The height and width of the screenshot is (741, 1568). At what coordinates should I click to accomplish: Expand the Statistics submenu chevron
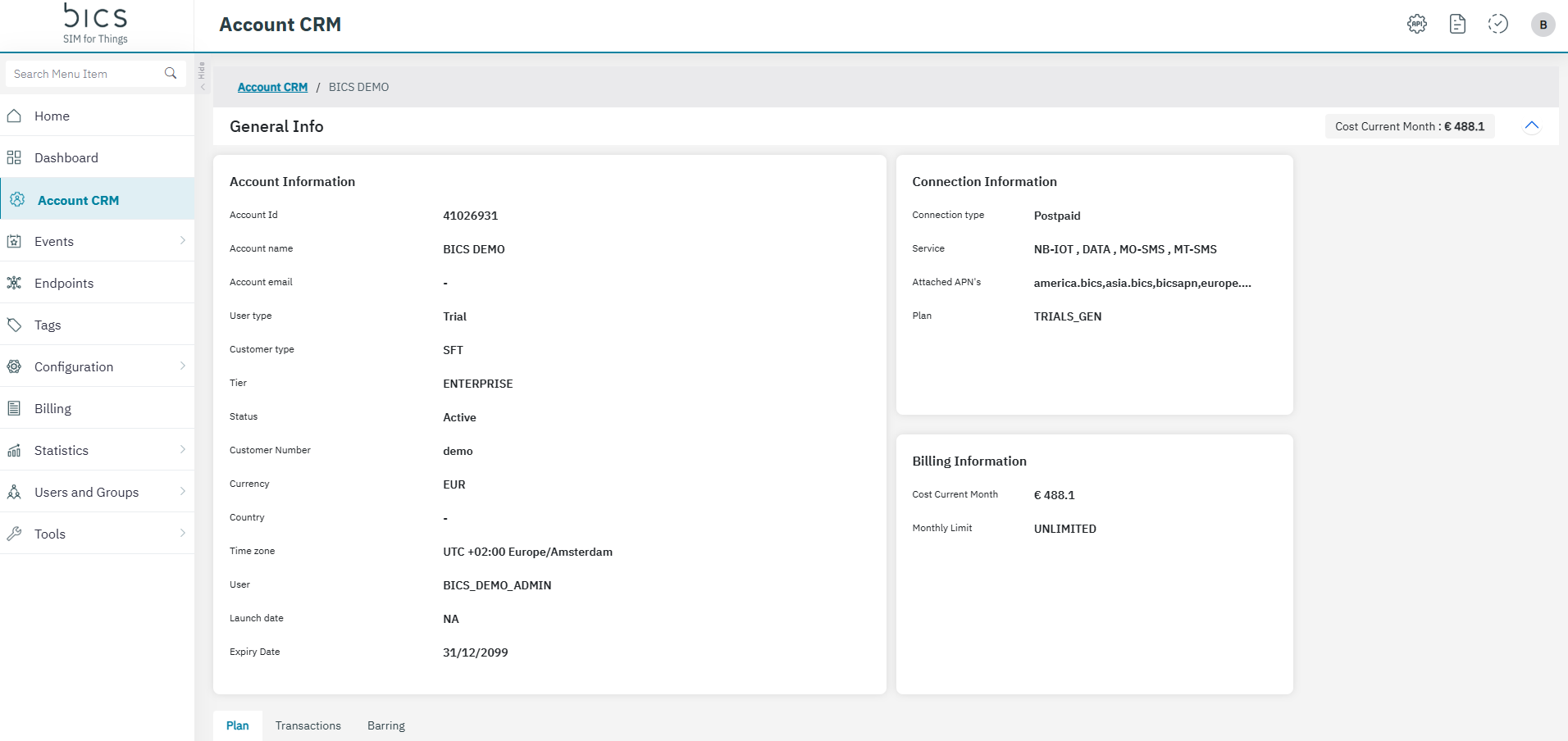pos(182,450)
